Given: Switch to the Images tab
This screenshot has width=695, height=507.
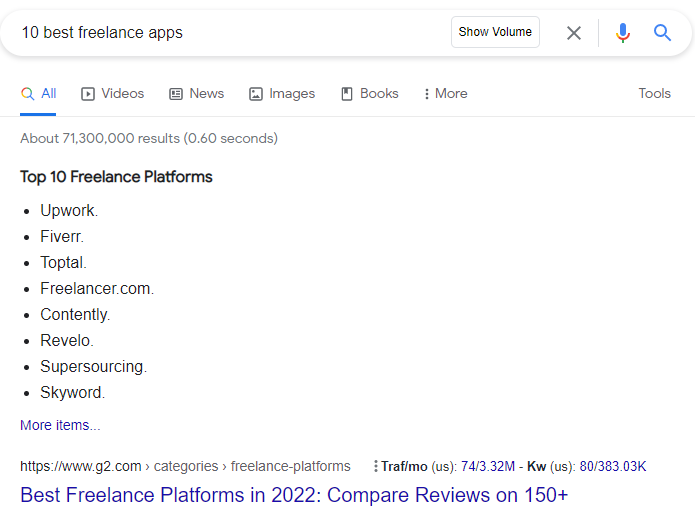Looking at the screenshot, I should [282, 94].
